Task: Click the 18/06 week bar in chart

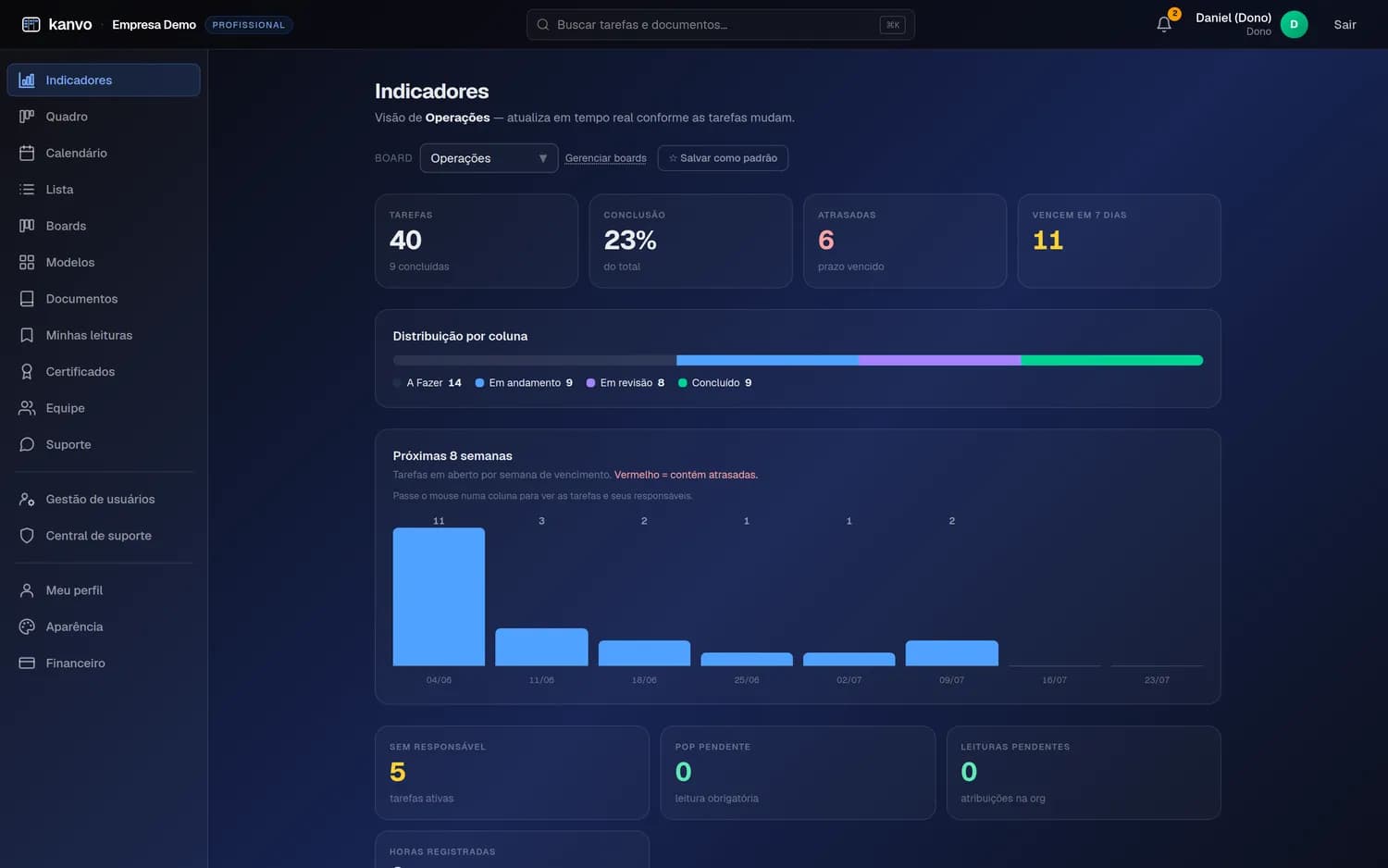Action: pyautogui.click(x=644, y=653)
